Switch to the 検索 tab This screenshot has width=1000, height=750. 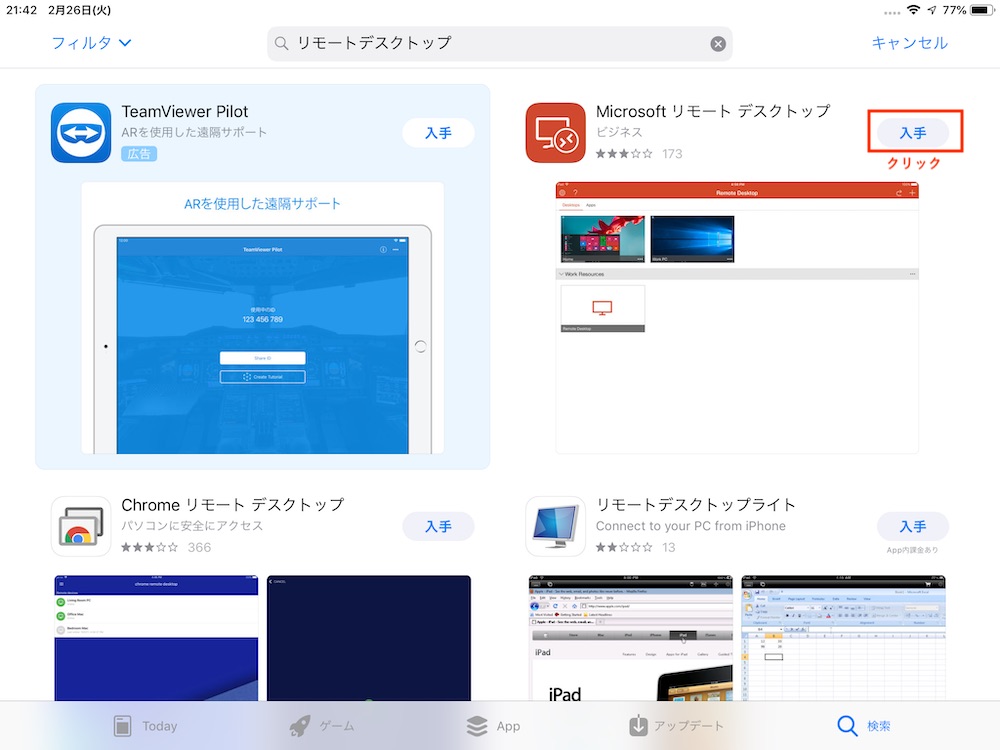[x=864, y=726]
